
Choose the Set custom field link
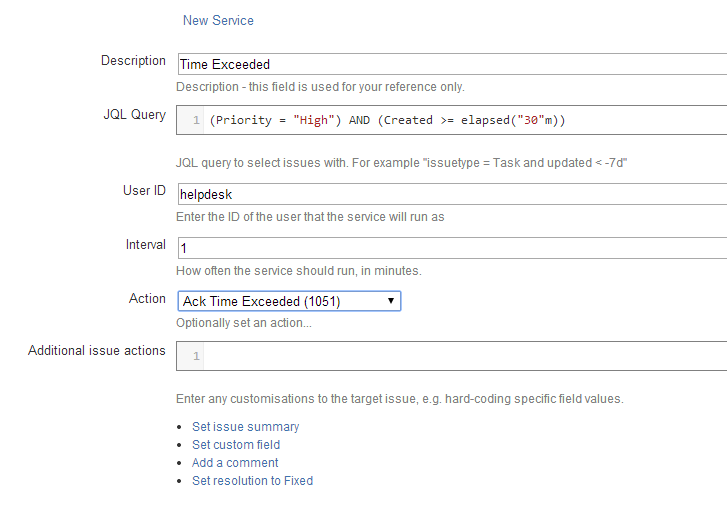[x=236, y=445]
